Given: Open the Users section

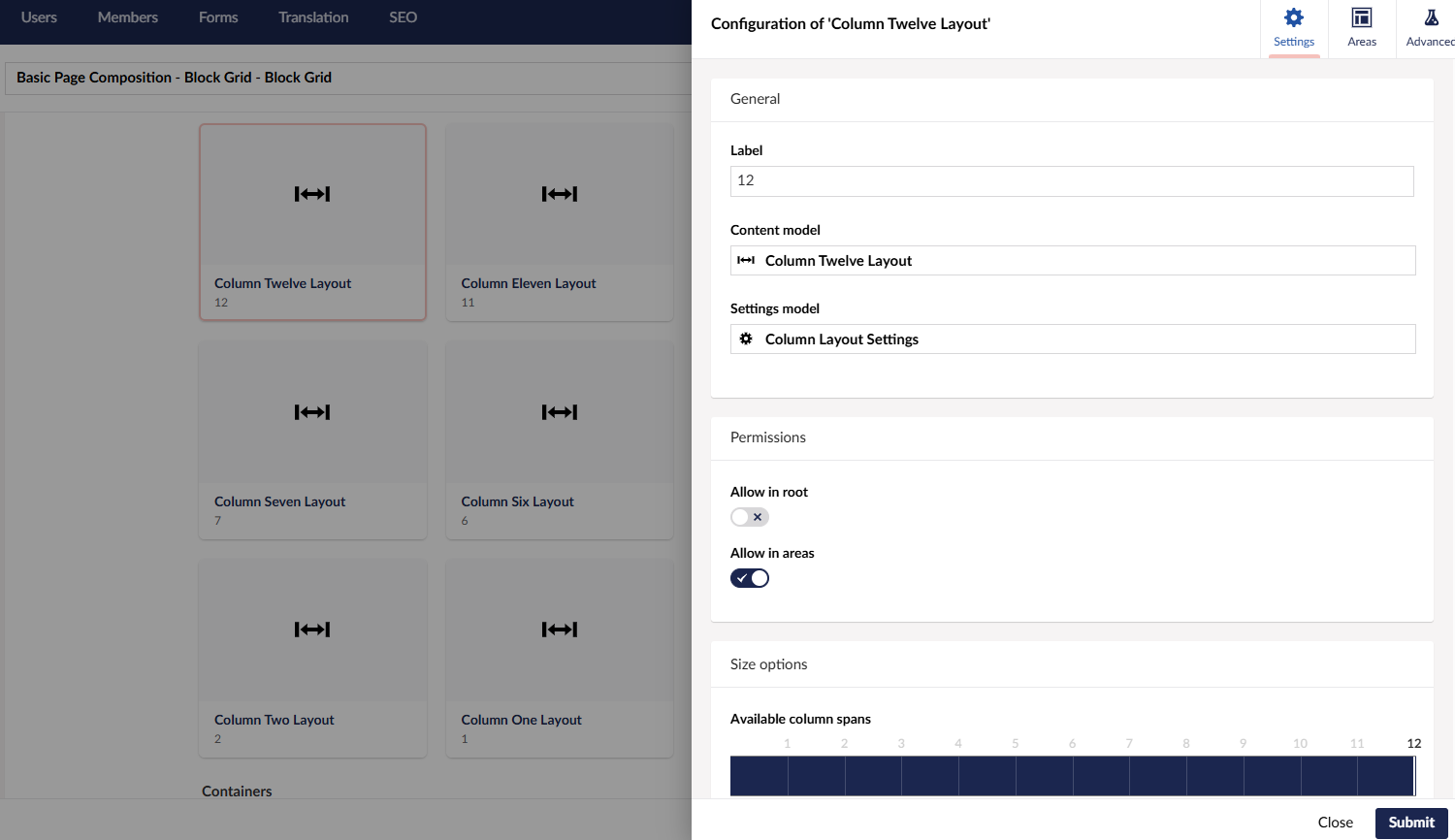Looking at the screenshot, I should click(x=39, y=17).
